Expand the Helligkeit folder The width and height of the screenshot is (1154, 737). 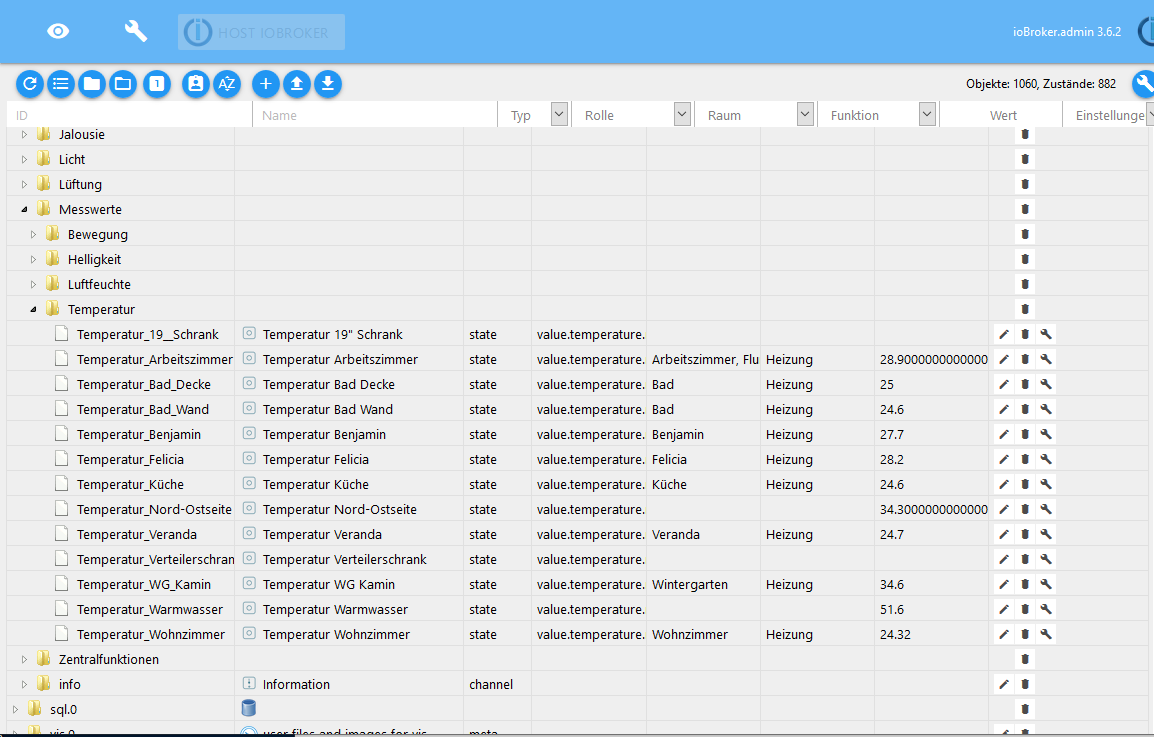pyautogui.click(x=33, y=260)
